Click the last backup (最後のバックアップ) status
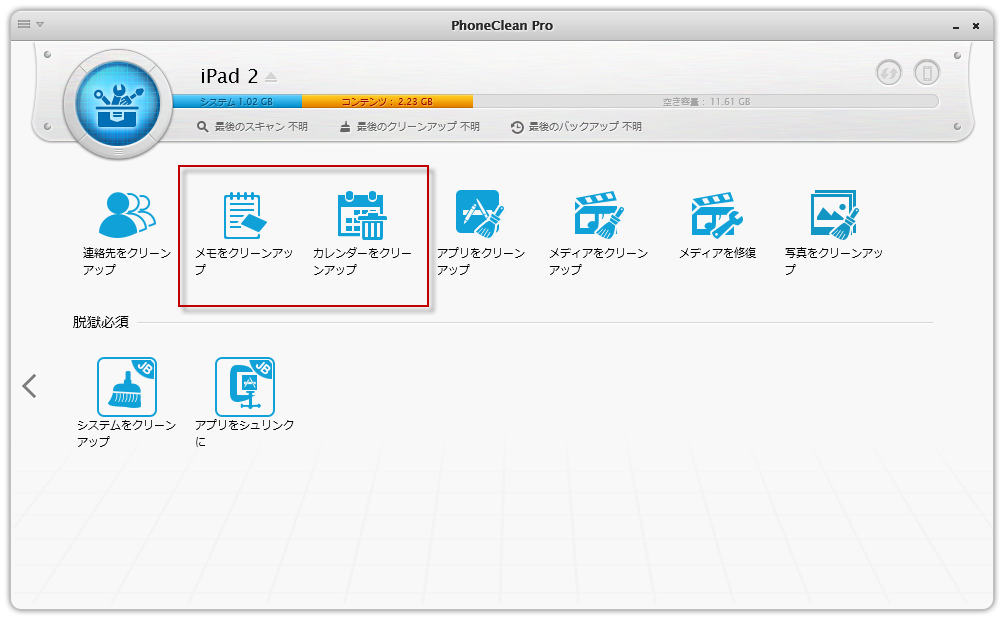The height and width of the screenshot is (620, 1004). pos(576,127)
